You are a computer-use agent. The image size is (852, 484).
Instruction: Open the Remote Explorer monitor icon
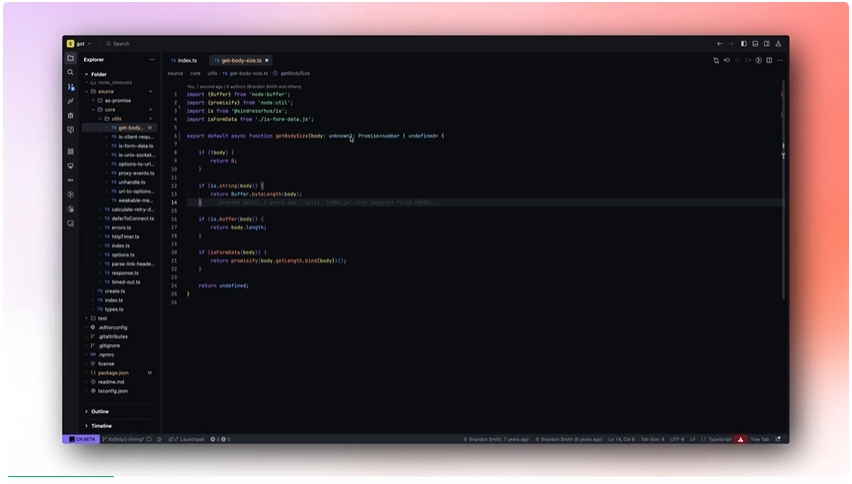pos(71,166)
